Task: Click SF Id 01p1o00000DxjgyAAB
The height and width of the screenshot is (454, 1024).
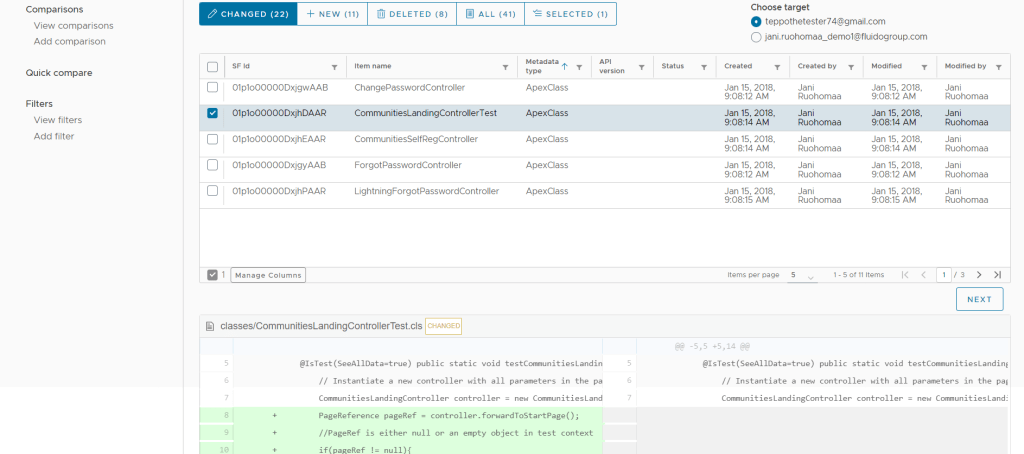Action: pos(280,165)
